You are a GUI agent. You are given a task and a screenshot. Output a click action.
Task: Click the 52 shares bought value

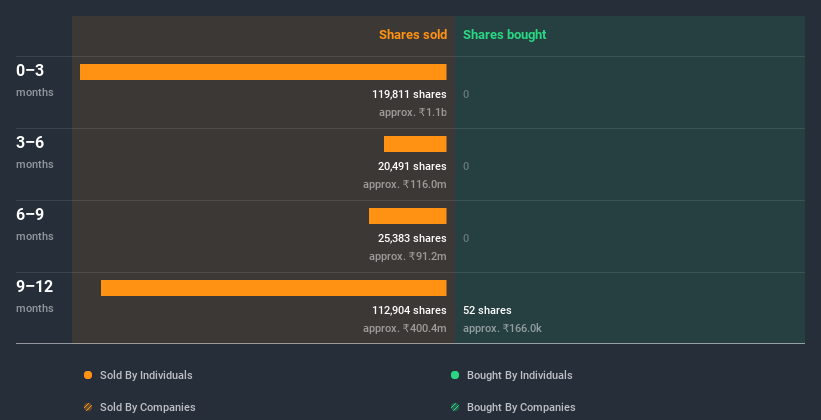pyautogui.click(x=487, y=310)
